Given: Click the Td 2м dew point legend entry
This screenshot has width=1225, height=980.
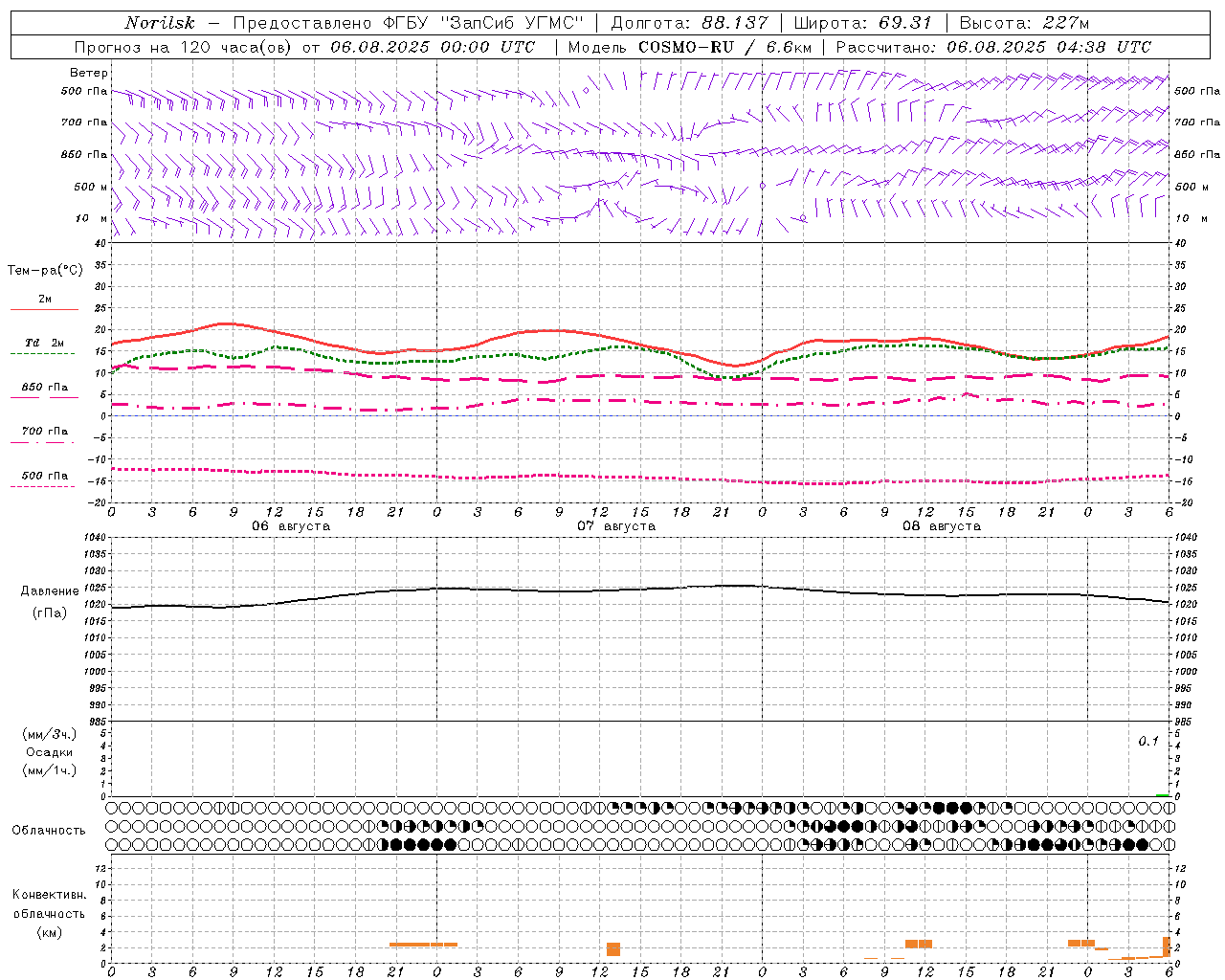Looking at the screenshot, I should (x=44, y=343).
